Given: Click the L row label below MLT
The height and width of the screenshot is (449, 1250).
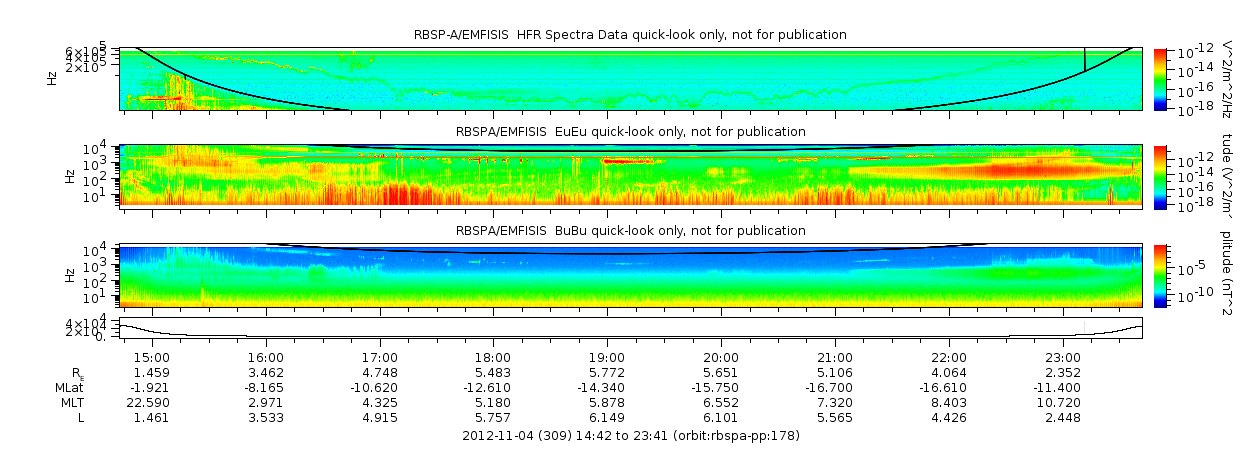Looking at the screenshot, I should [81, 417].
